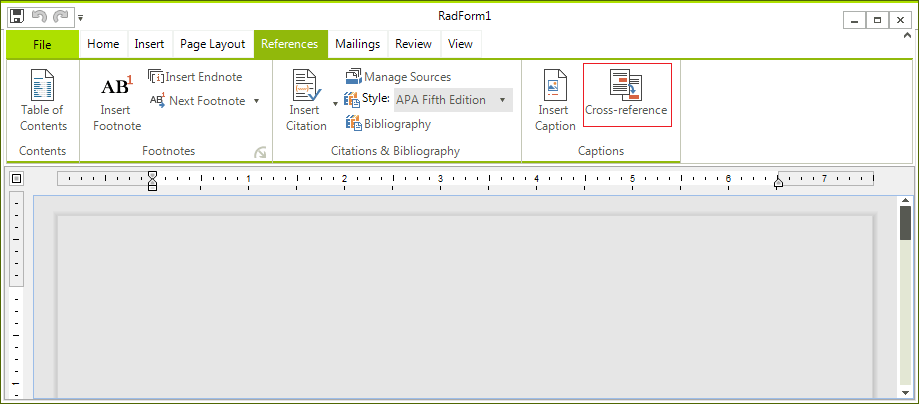
Task: Switch to the Home tab
Action: pos(103,44)
